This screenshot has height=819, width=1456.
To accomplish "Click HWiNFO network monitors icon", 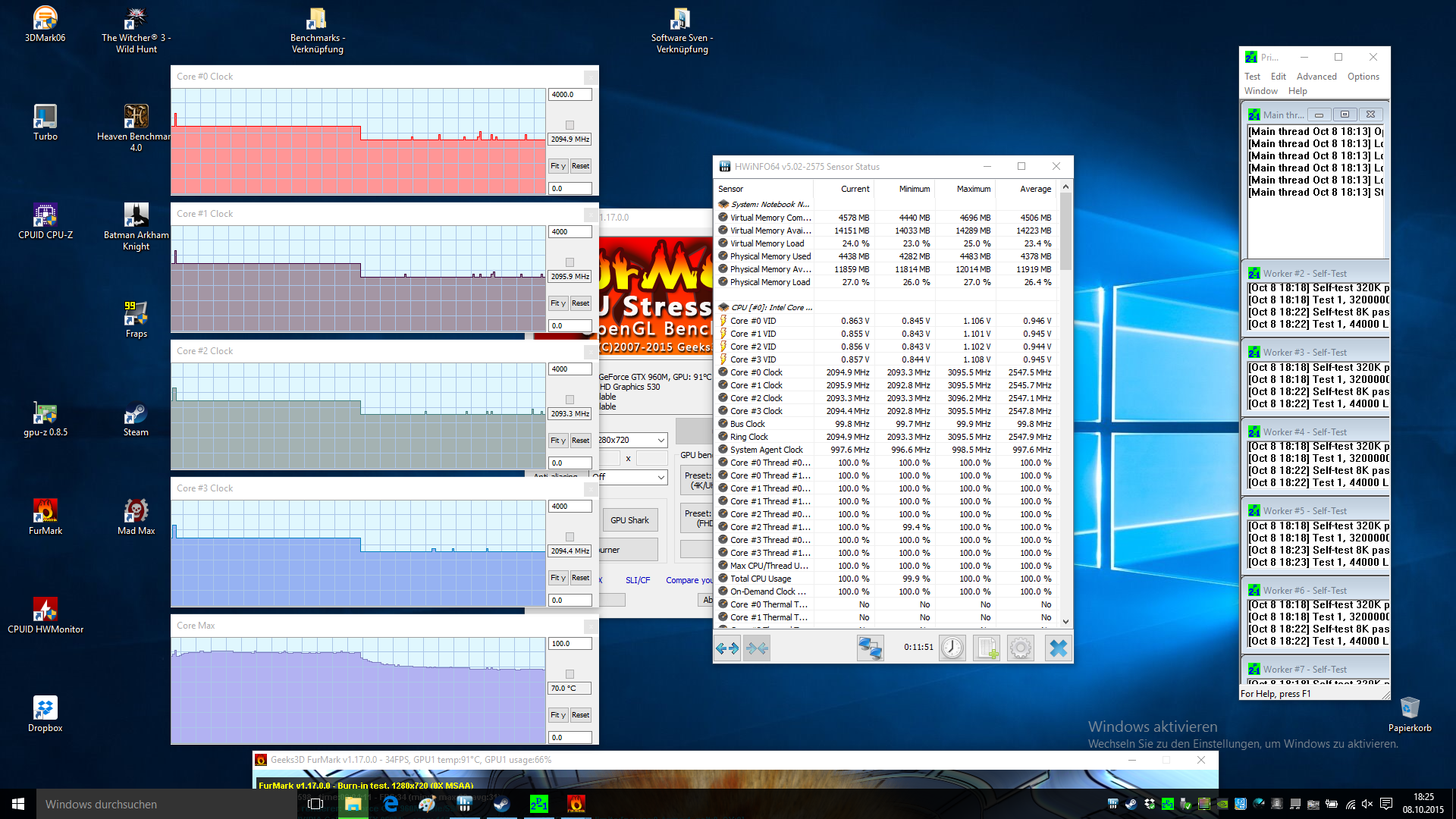I will coord(870,648).
